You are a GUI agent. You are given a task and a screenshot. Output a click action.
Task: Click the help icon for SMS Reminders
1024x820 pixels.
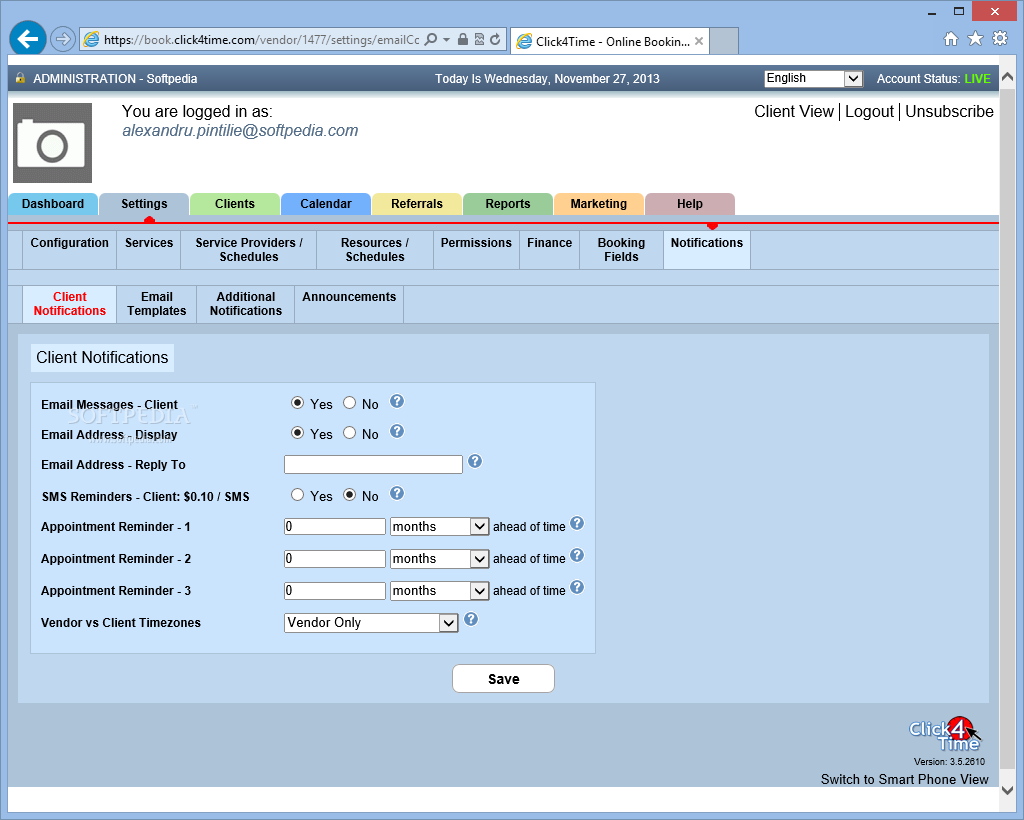(396, 494)
